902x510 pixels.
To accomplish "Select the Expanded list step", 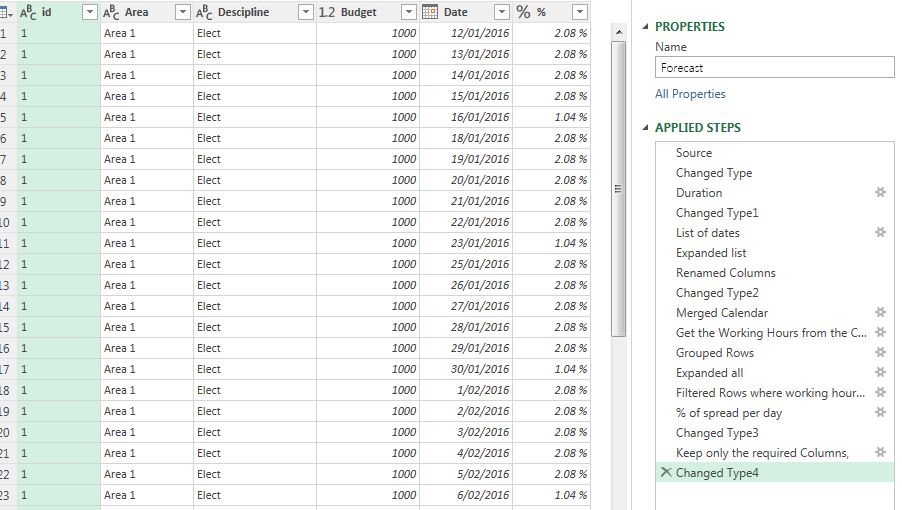I will [711, 253].
